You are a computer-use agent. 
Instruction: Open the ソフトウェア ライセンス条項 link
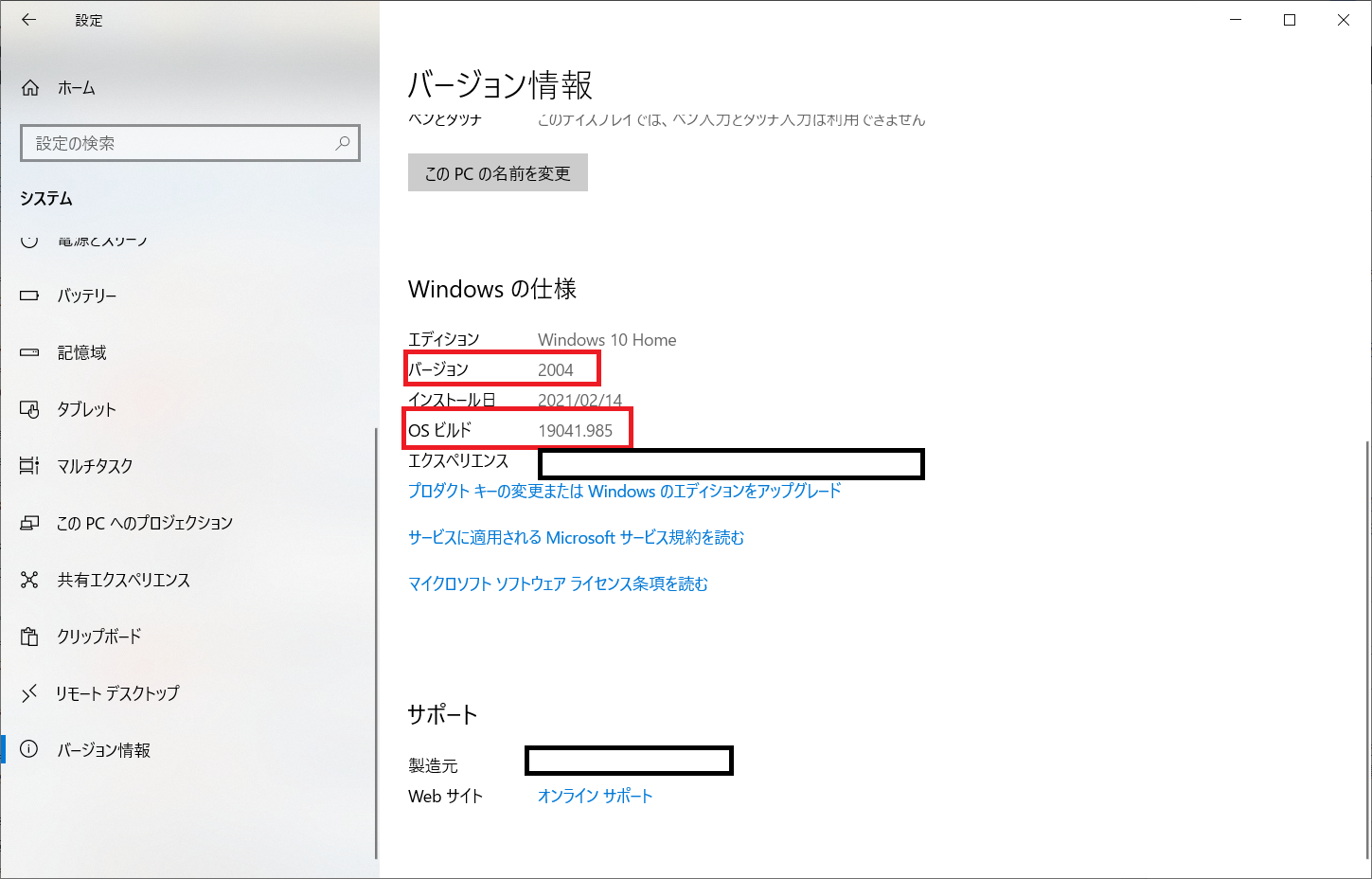(x=558, y=583)
